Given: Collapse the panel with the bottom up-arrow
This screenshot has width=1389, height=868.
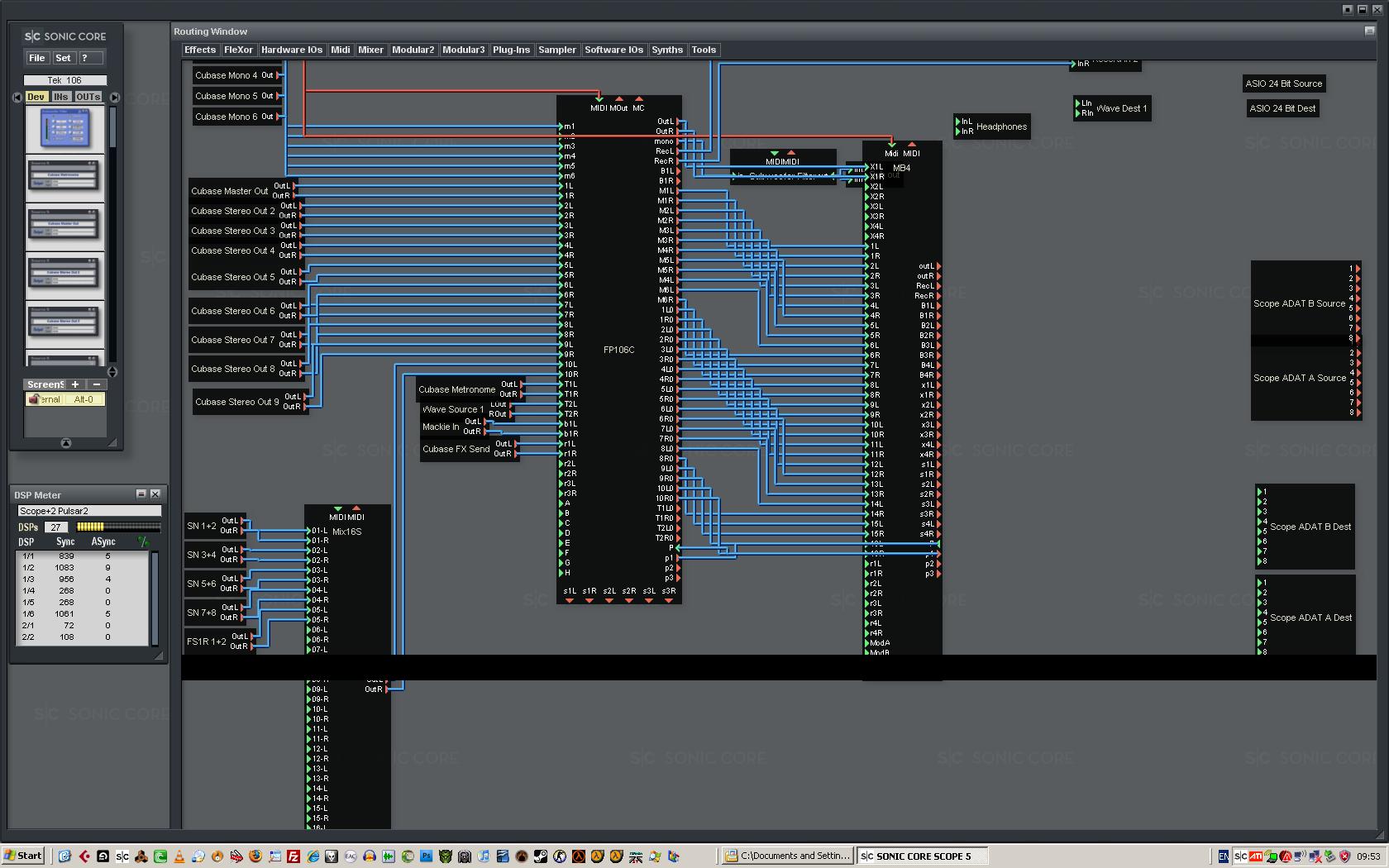Looking at the screenshot, I should point(66,443).
